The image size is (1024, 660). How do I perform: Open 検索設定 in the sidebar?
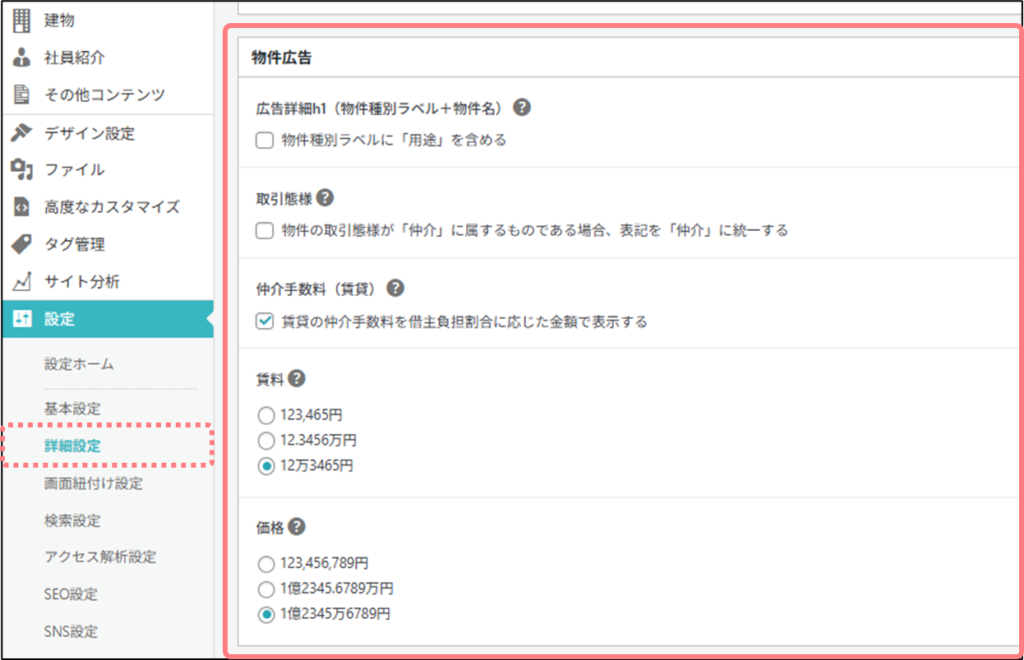(72, 520)
